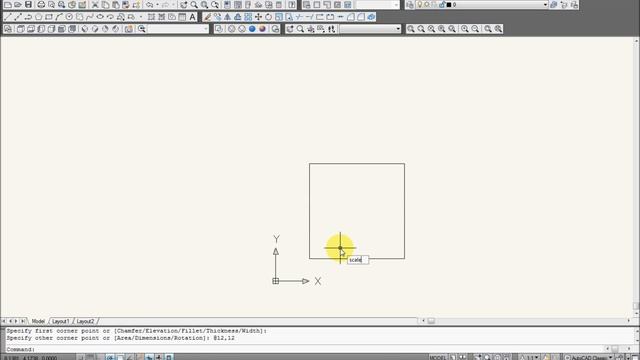Open the empty dropdown beside the modeling icons
Image resolution: width=640 pixels, height=360 pixels.
178,29
